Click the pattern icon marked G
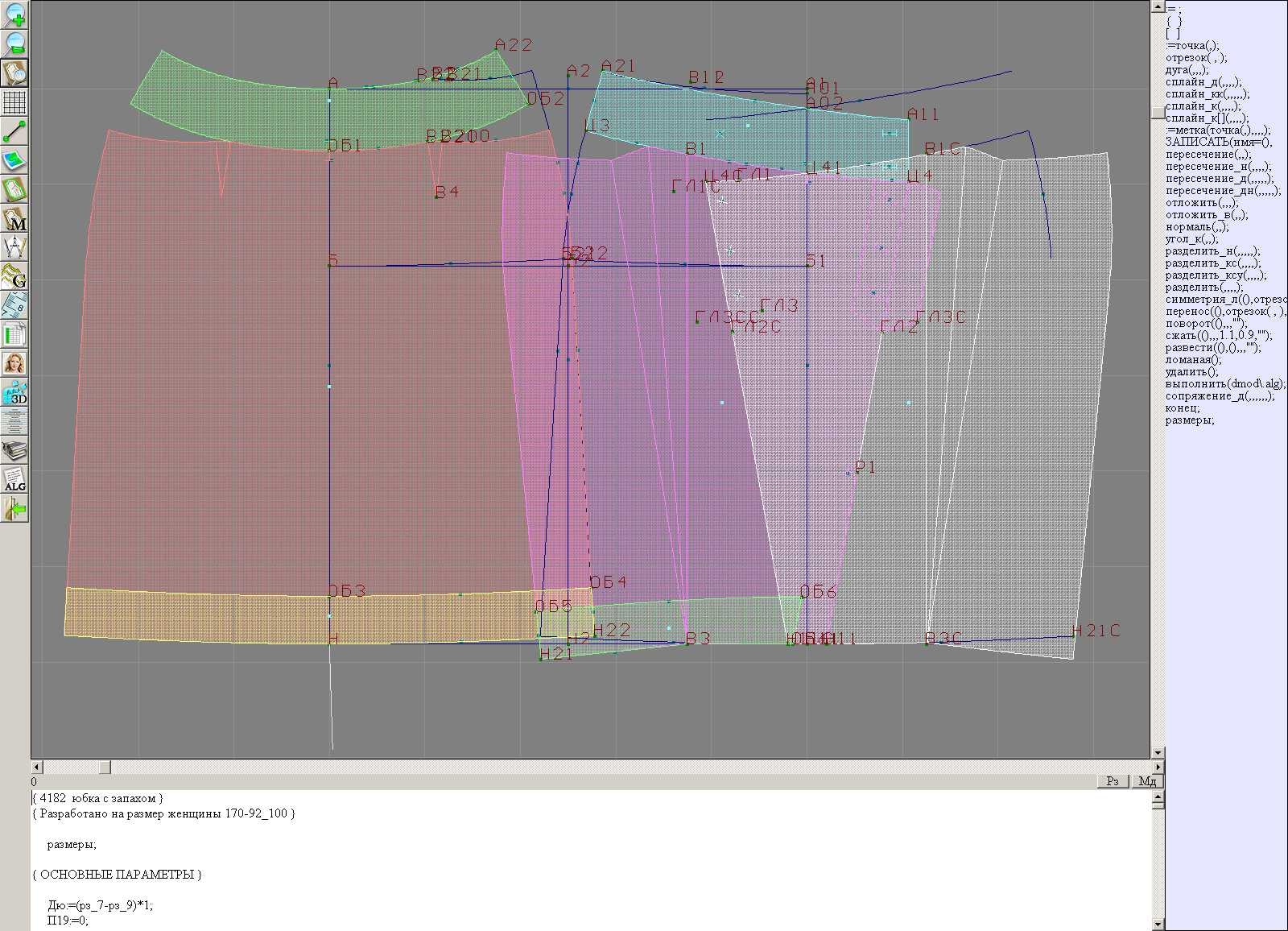Viewport: 1288px width, 931px height. [x=15, y=276]
